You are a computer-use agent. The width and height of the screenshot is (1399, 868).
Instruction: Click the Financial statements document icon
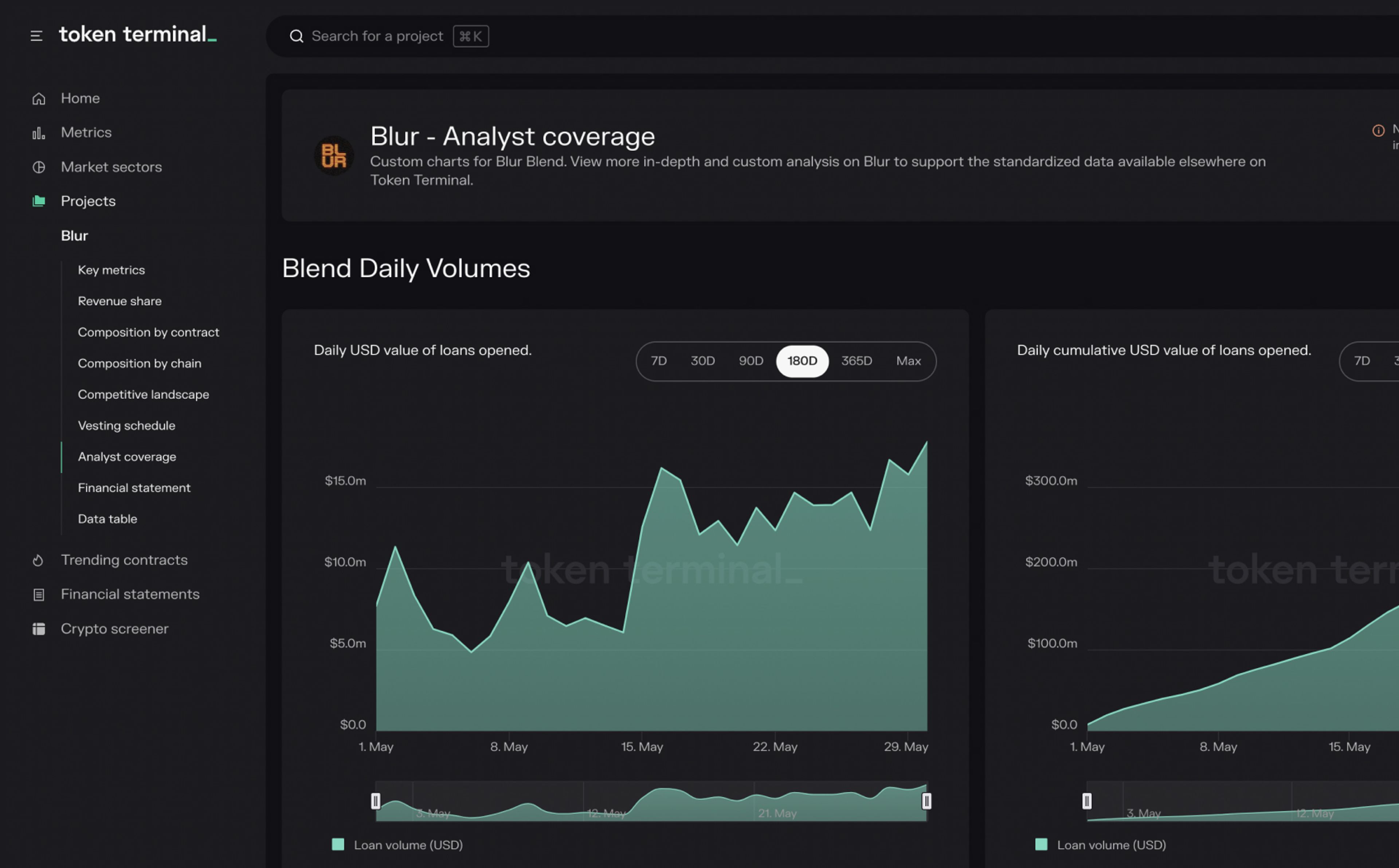[x=39, y=595]
